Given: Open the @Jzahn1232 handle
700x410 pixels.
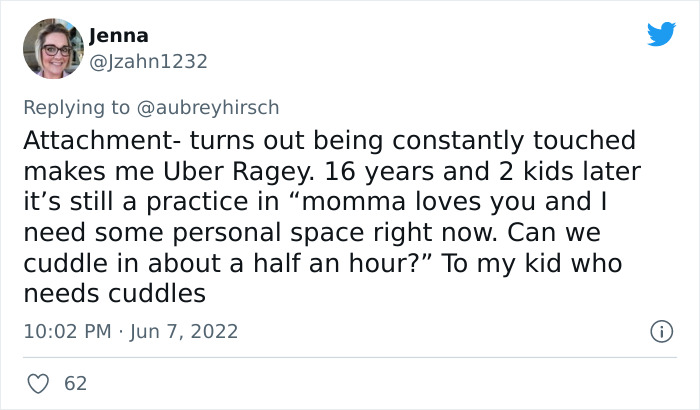Looking at the screenshot, I should (x=148, y=61).
